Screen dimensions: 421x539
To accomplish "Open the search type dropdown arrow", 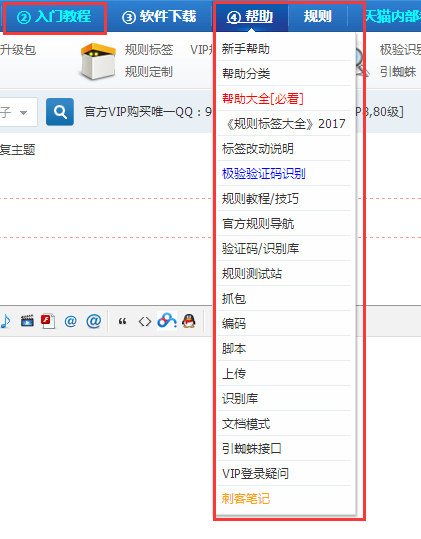I will pyautogui.click(x=23, y=112).
